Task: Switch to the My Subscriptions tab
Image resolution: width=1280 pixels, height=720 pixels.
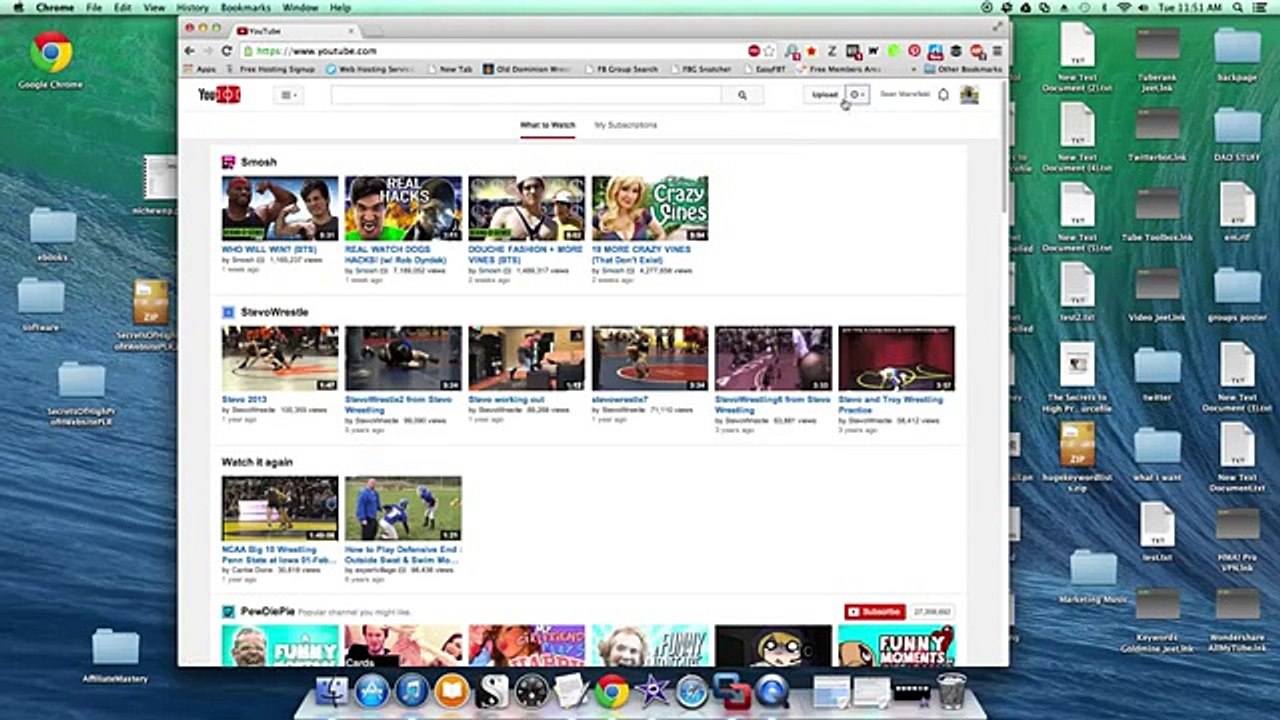Action: point(626,125)
